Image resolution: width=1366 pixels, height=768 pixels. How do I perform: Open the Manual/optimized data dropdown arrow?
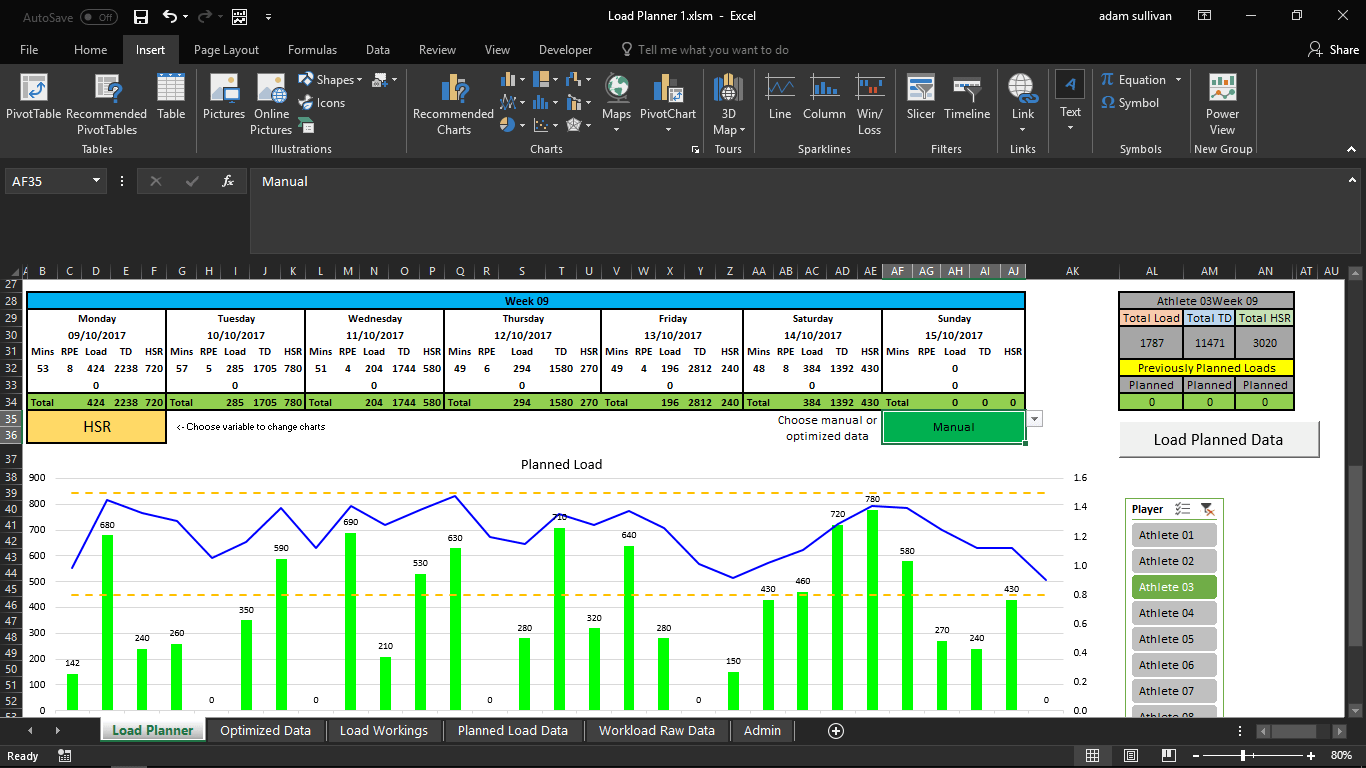(1035, 419)
